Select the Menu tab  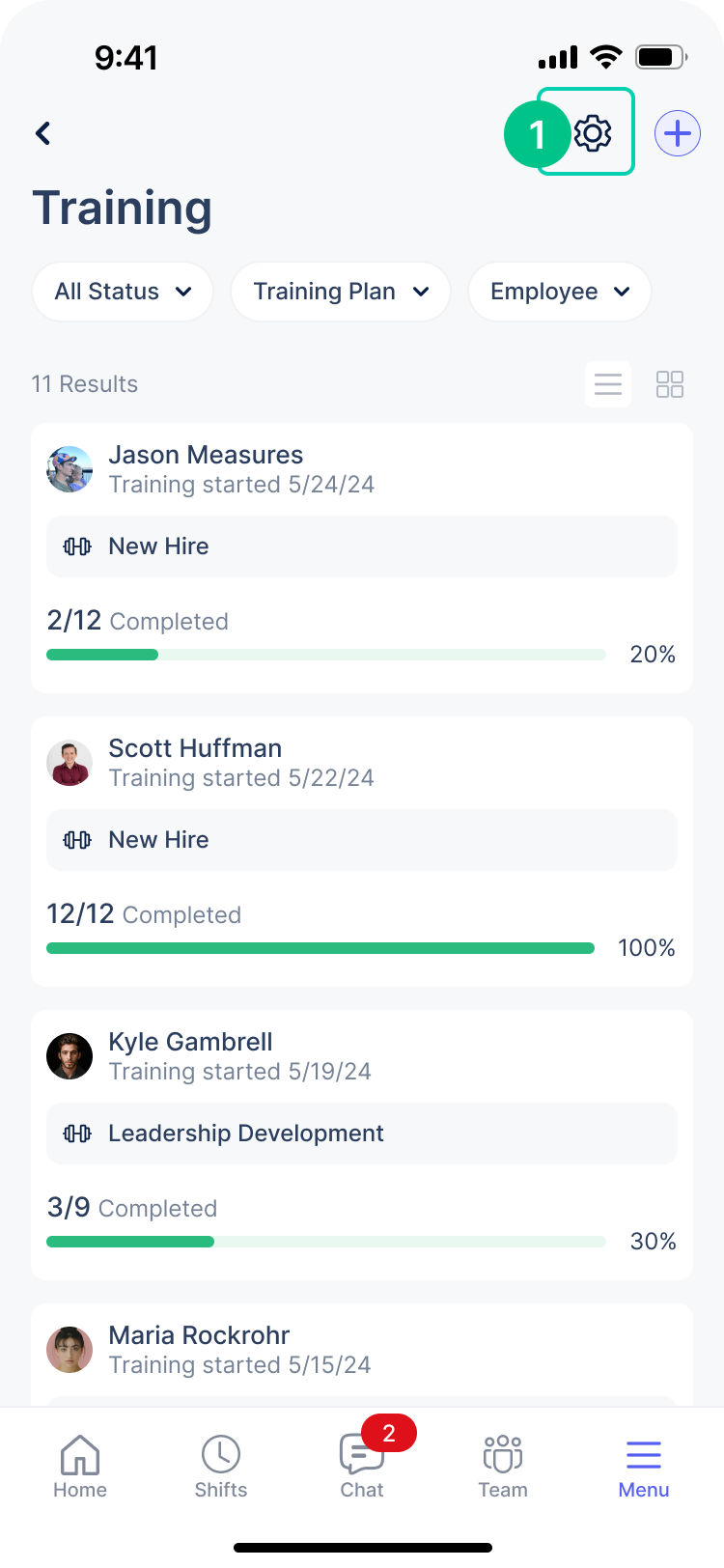(x=644, y=1466)
